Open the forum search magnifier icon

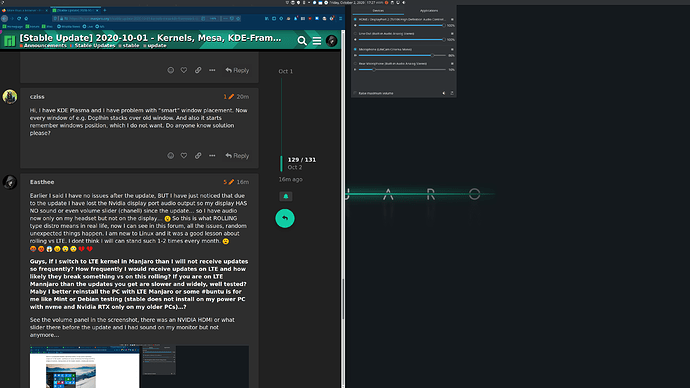[302, 41]
